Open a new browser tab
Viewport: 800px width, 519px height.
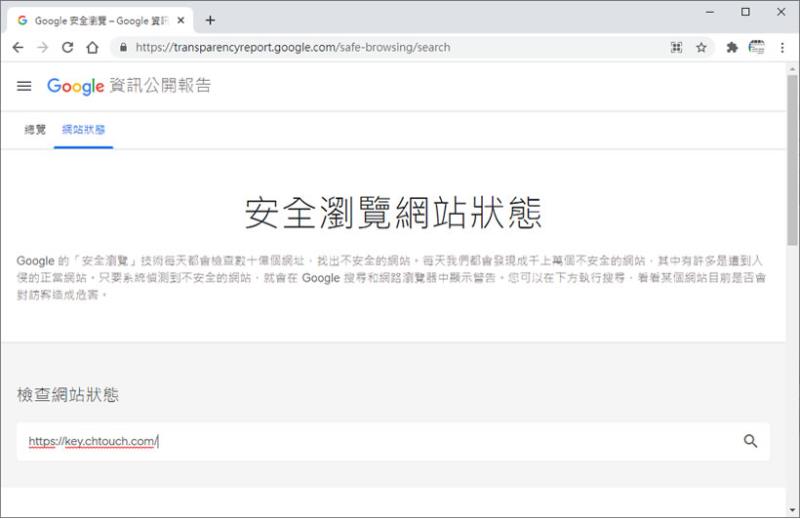pos(210,20)
